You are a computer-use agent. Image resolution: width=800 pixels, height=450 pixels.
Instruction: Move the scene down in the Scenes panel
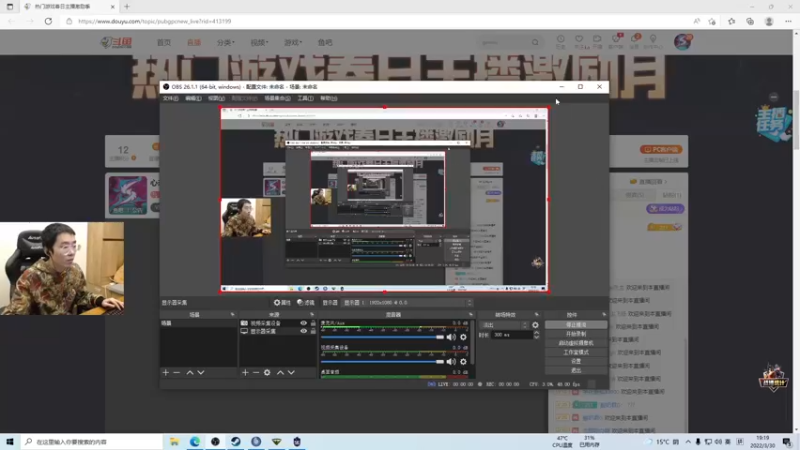(201, 373)
